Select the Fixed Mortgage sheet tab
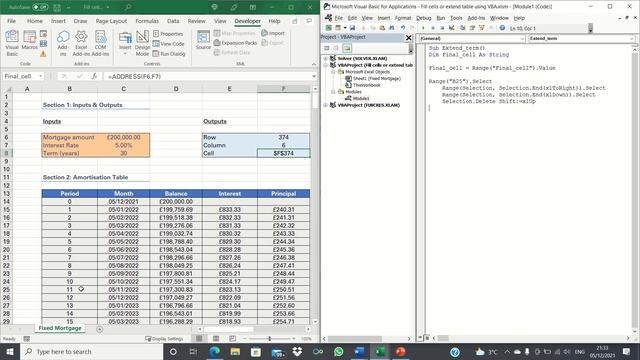This screenshot has width=640, height=360. [x=60, y=328]
